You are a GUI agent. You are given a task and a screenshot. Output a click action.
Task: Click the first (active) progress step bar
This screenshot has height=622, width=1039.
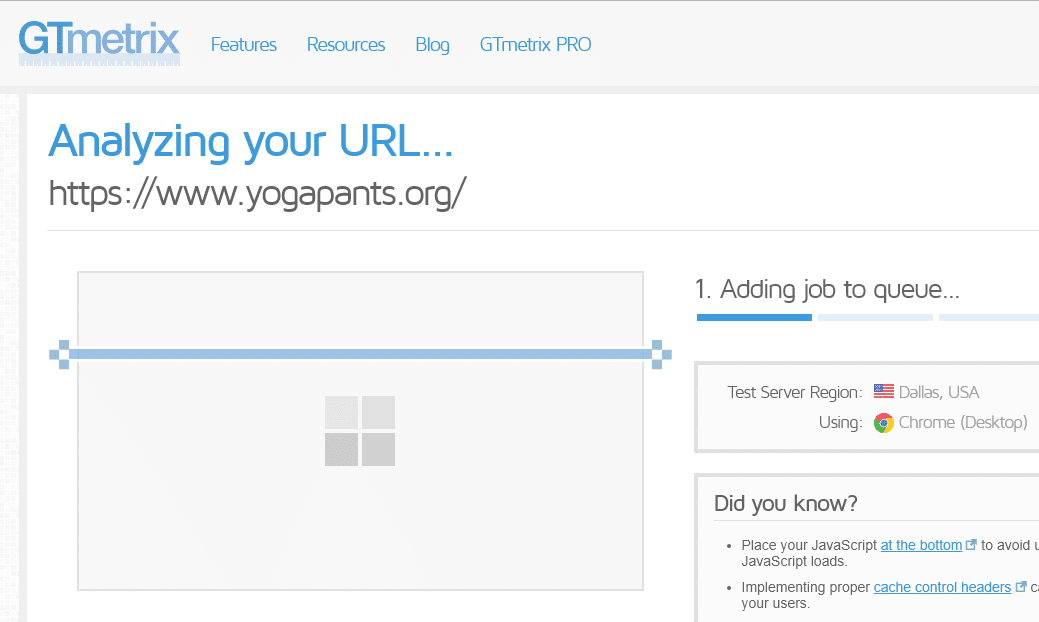754,318
